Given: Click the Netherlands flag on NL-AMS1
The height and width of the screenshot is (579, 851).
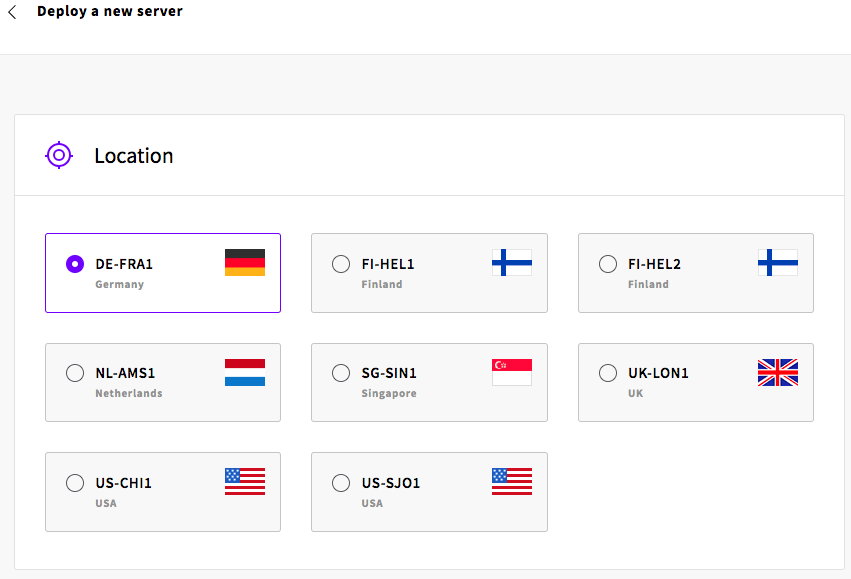Looking at the screenshot, I should pos(245,372).
